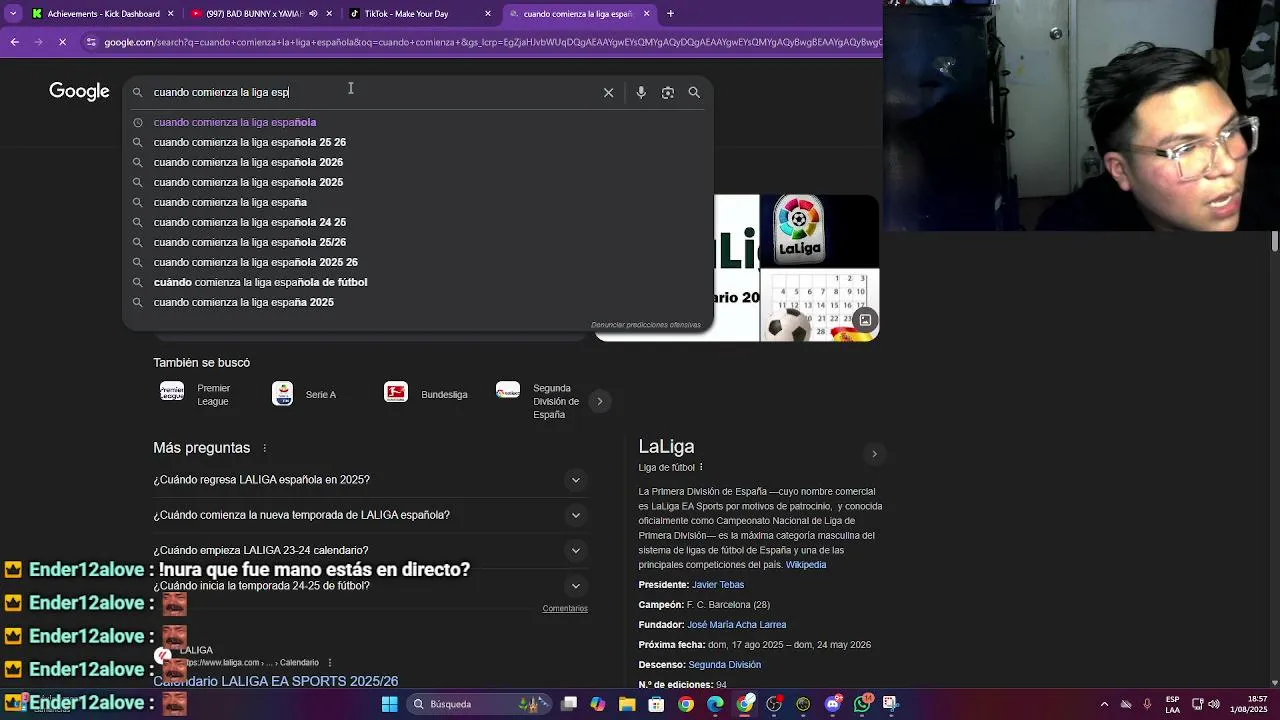The image size is (1280, 720).
Task: Open Microsoft Edge from taskbar
Action: point(715,704)
